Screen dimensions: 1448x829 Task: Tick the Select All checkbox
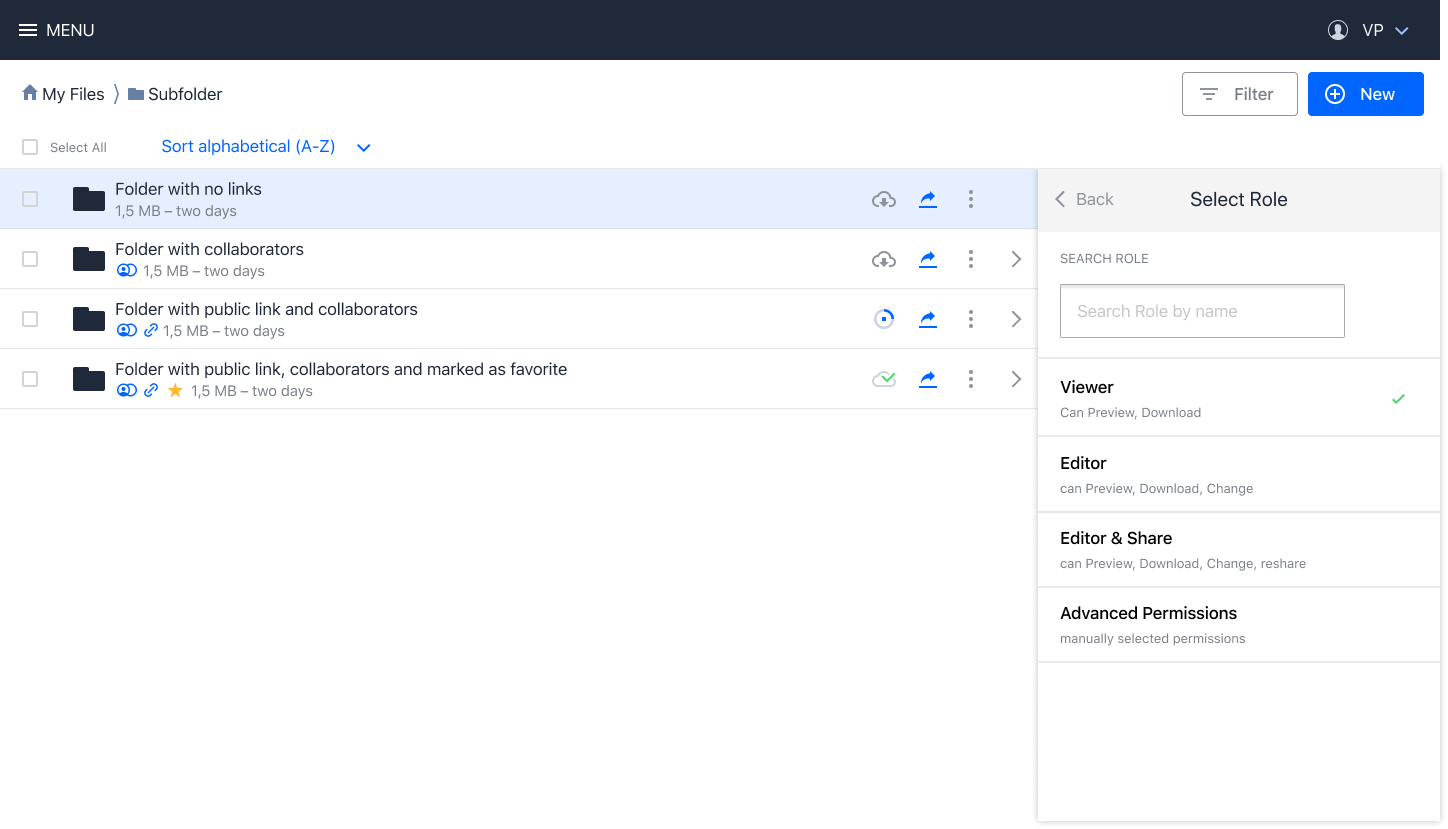[x=30, y=147]
